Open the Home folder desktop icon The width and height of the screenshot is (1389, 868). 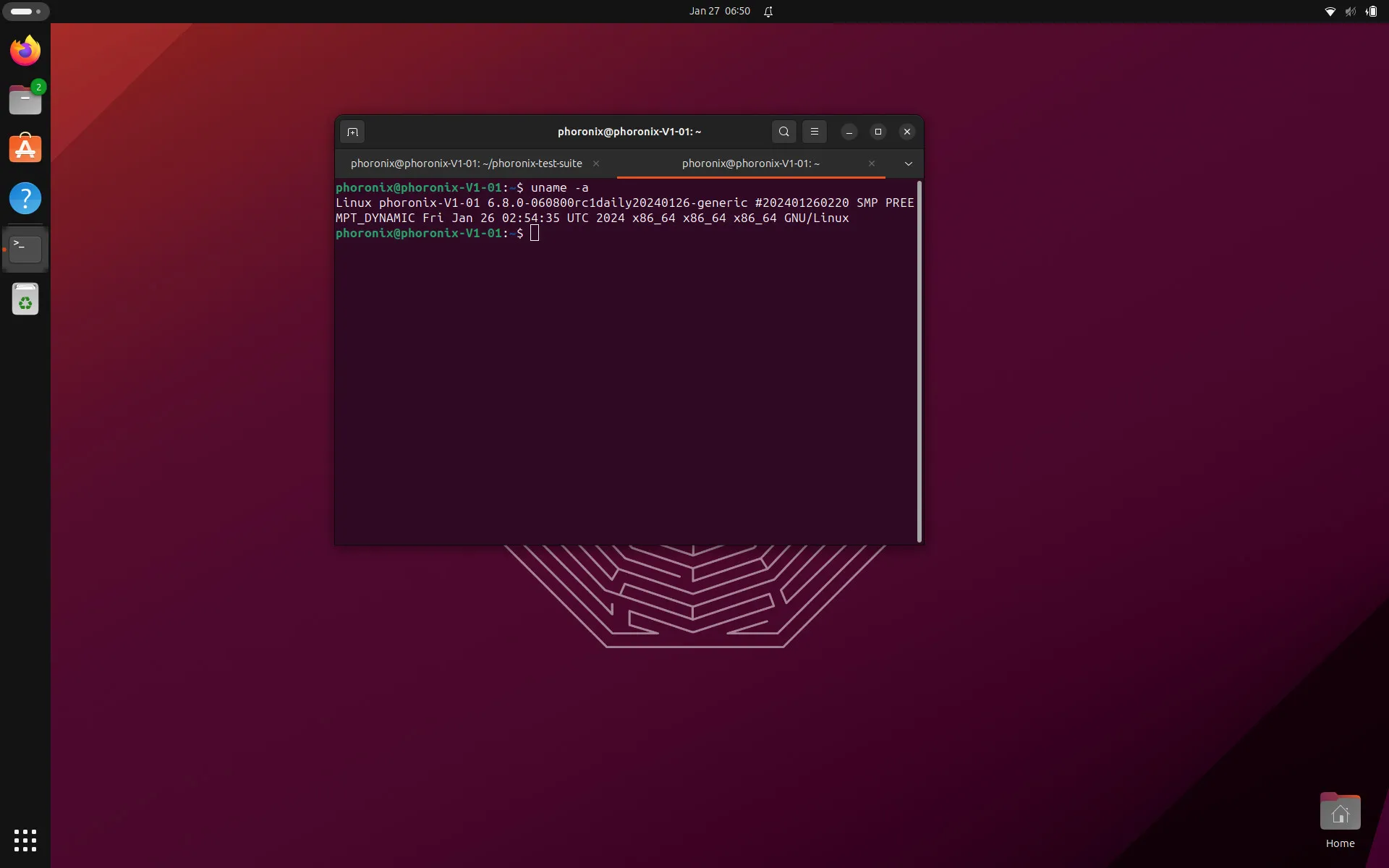pos(1340,820)
